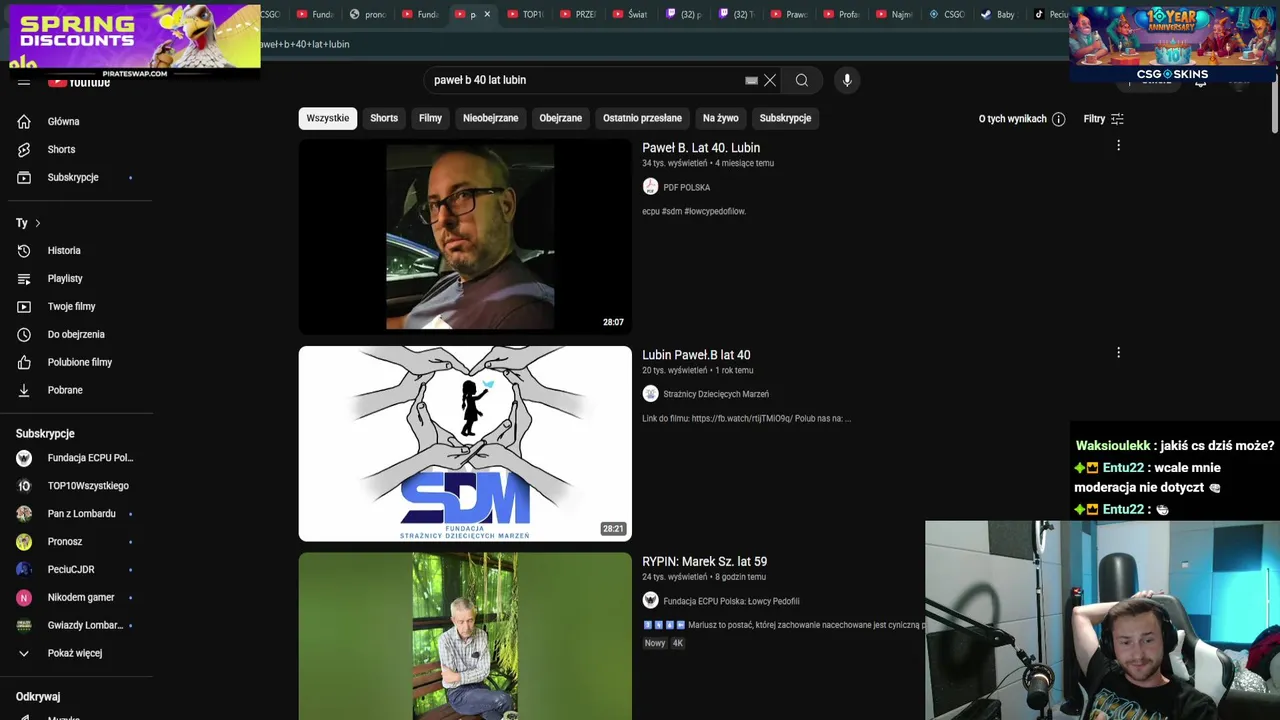Select the Obejrzane filter chip
The width and height of the screenshot is (1280, 720).
point(560,118)
